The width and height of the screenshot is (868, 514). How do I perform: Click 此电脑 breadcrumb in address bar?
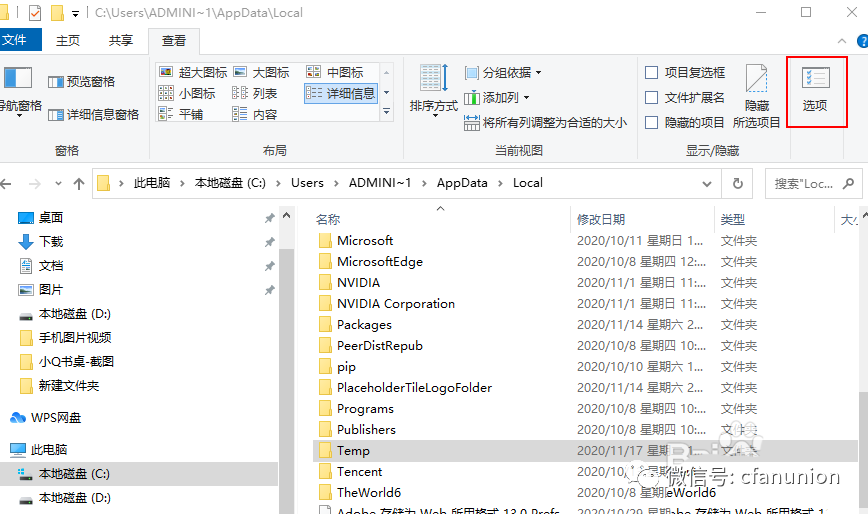(152, 183)
